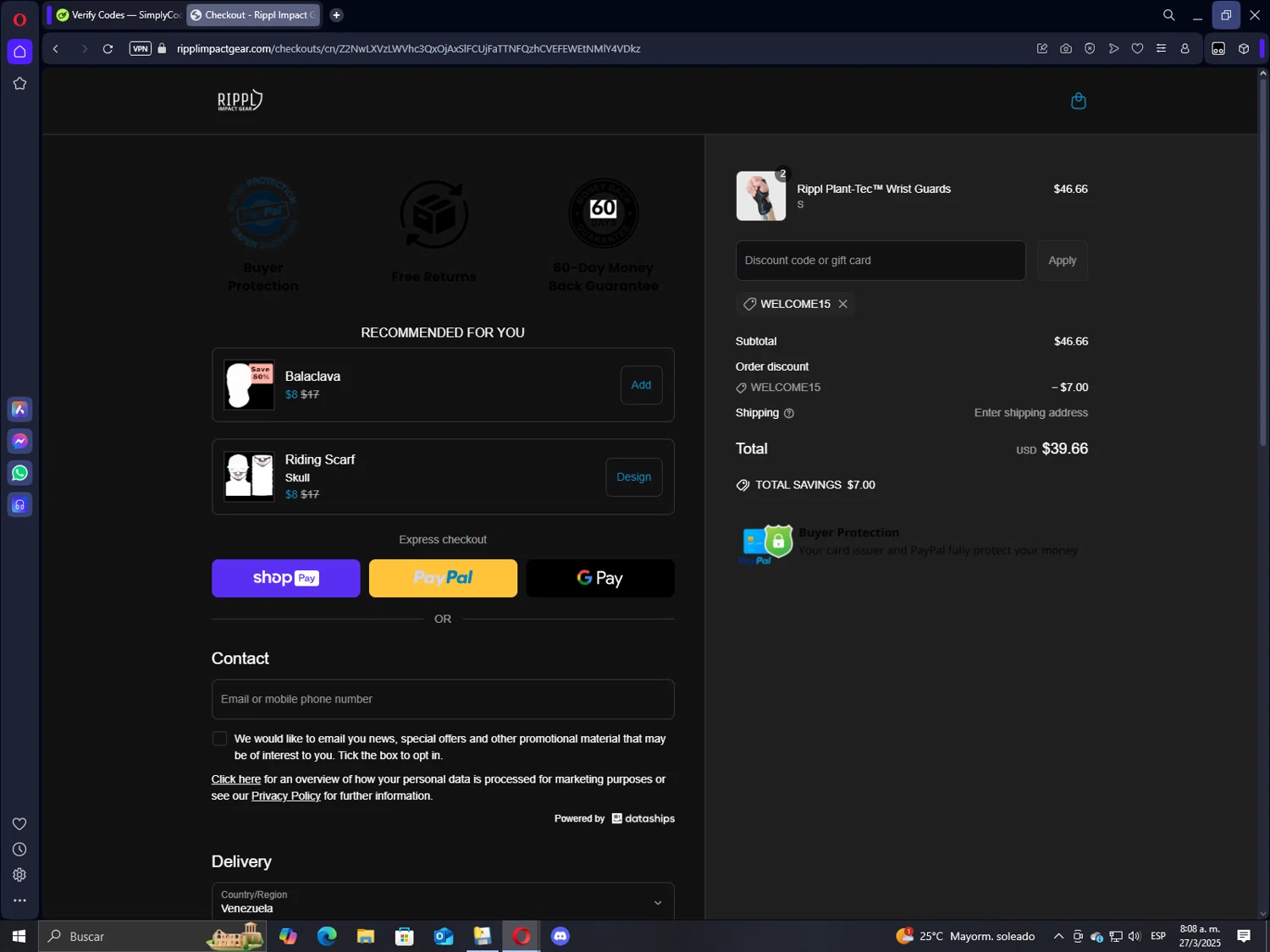Open File Explorer from the taskbar

point(366,936)
